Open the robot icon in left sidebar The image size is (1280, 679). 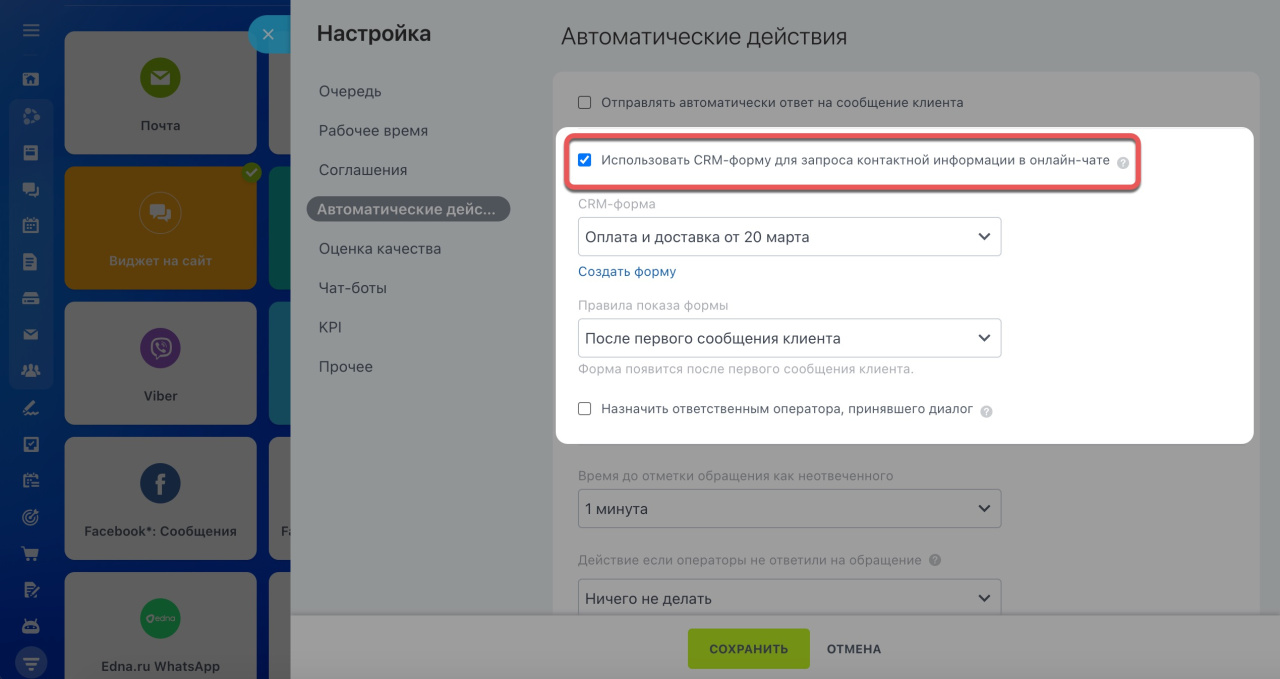point(31,626)
